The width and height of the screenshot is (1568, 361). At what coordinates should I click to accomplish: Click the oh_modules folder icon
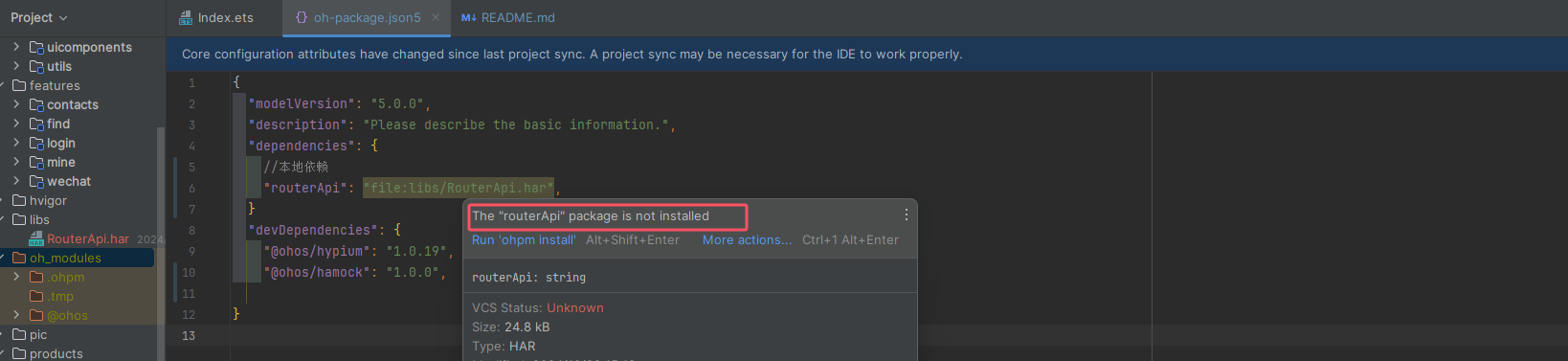[19, 258]
